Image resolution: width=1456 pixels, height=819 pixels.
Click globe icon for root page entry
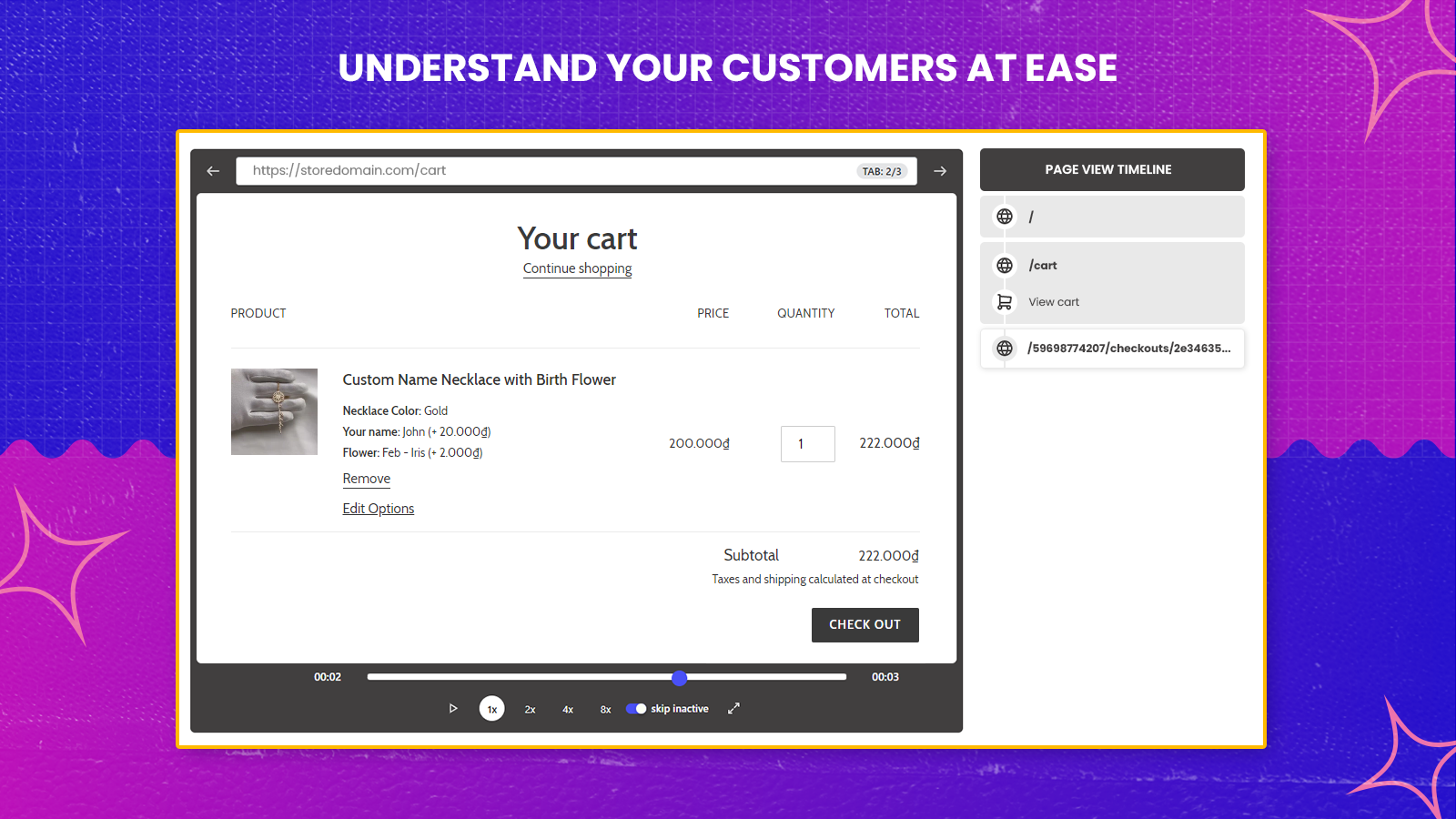(x=1005, y=217)
